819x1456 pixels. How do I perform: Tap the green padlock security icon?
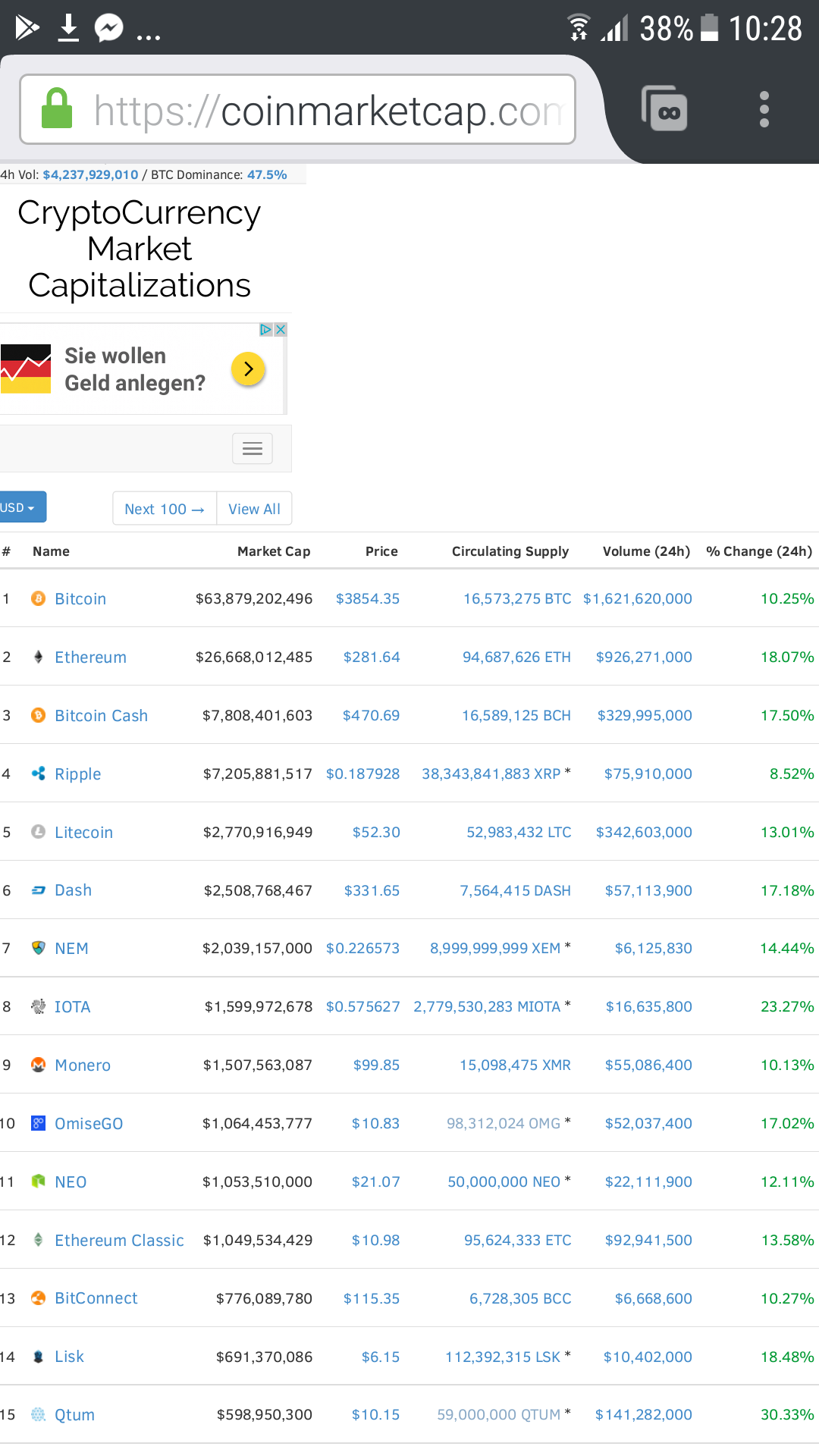[x=57, y=108]
